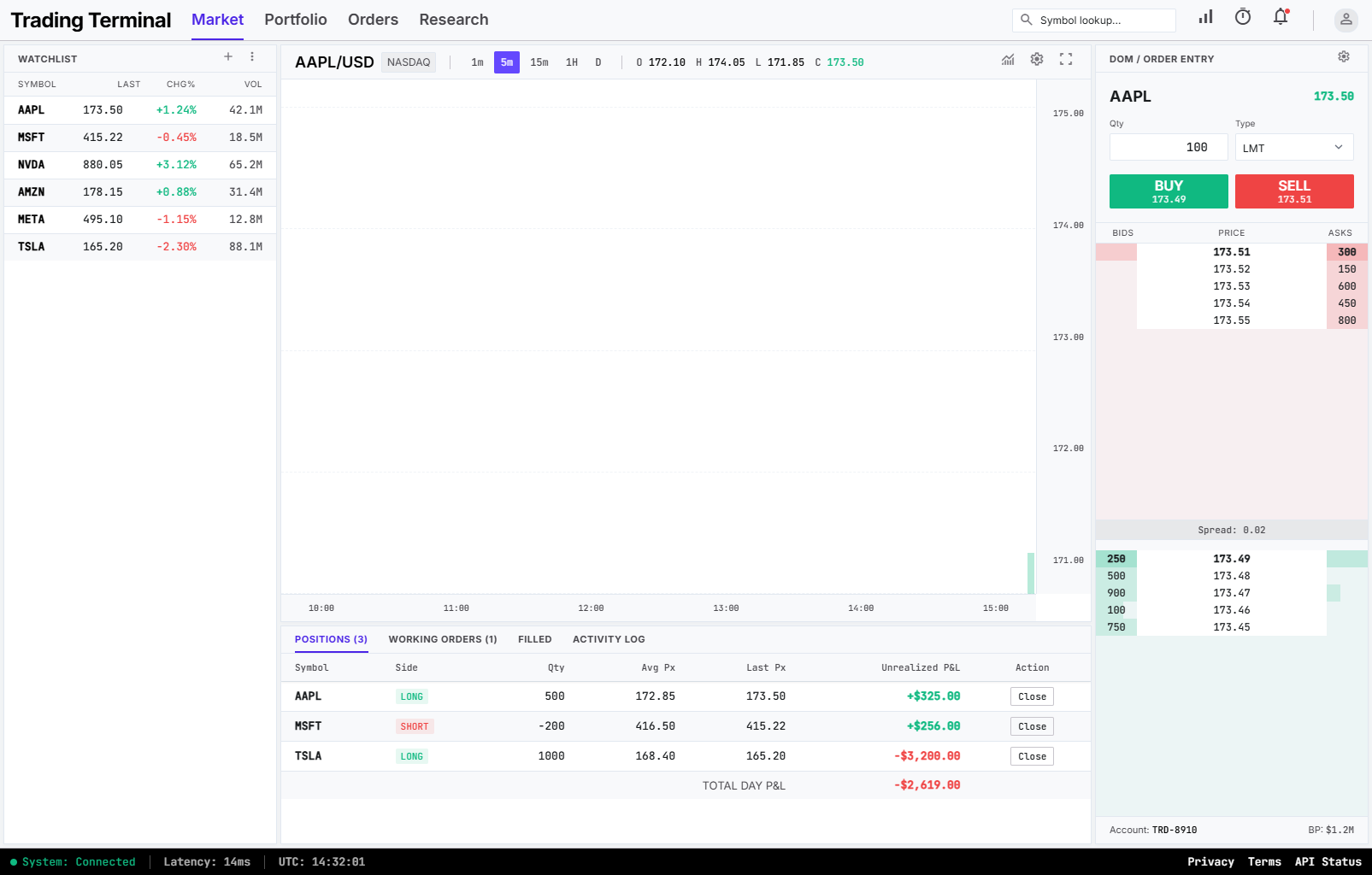
Task: Open DOM order entry settings gear
Action: tap(1344, 56)
